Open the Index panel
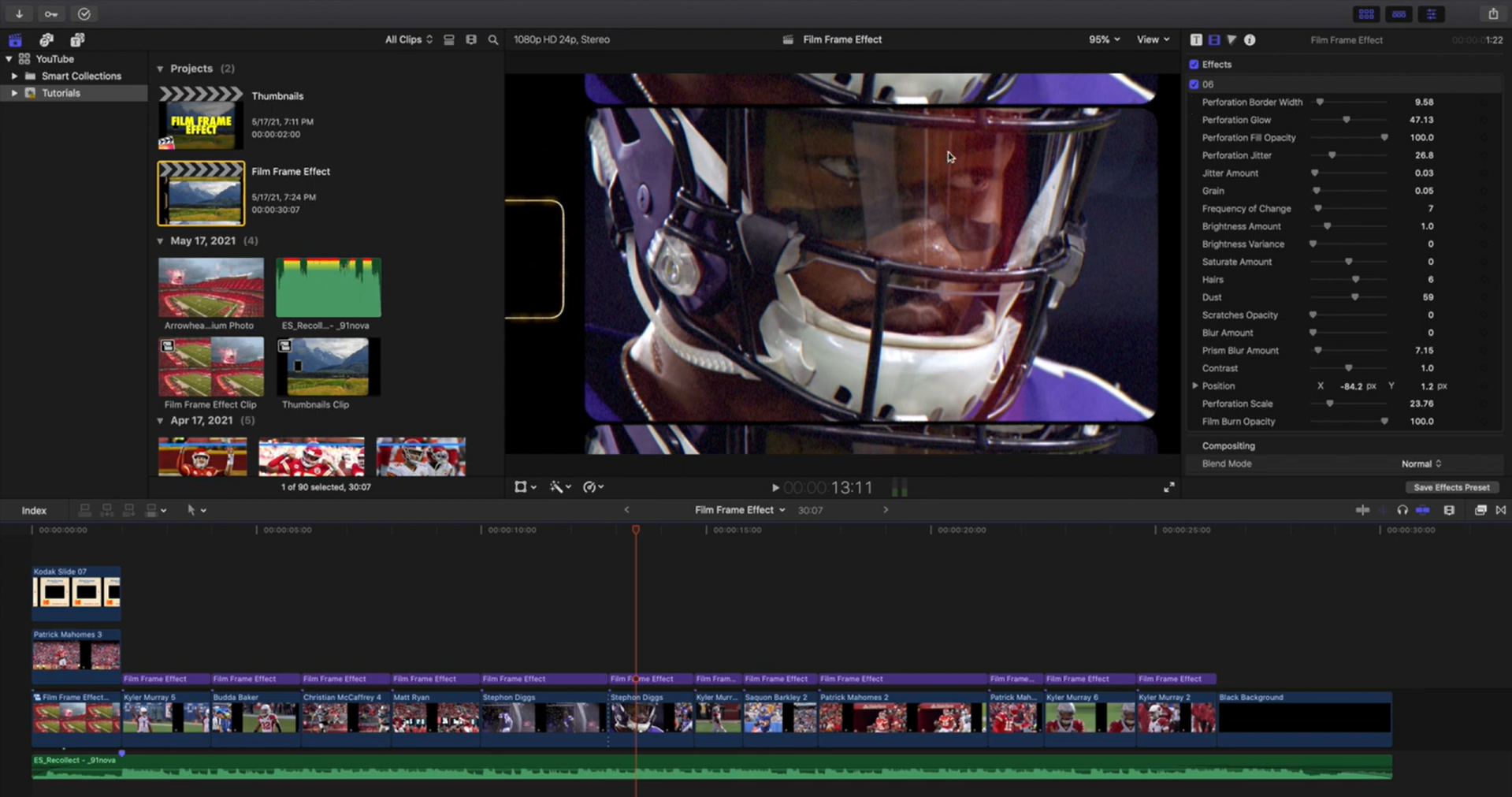This screenshot has width=1512, height=797. click(34, 510)
